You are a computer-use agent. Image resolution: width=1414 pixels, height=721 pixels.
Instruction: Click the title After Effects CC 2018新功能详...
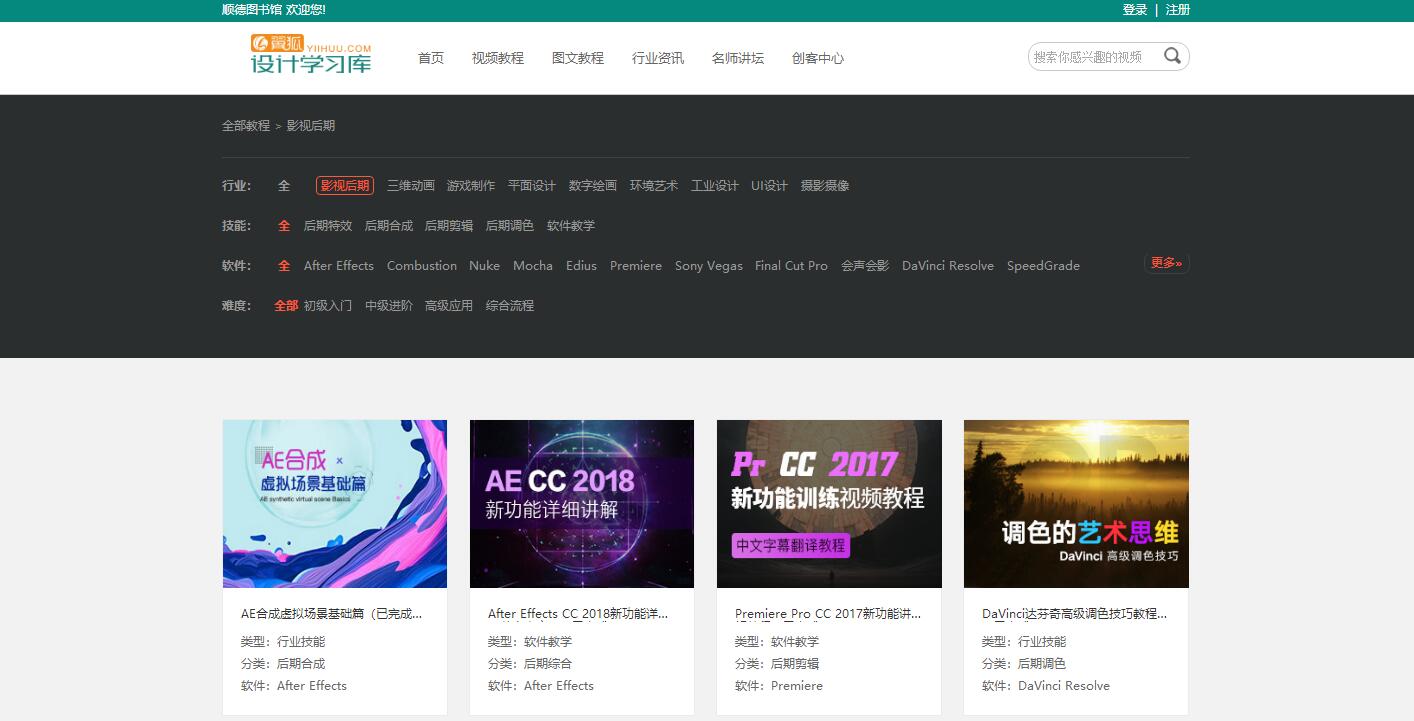(578, 614)
